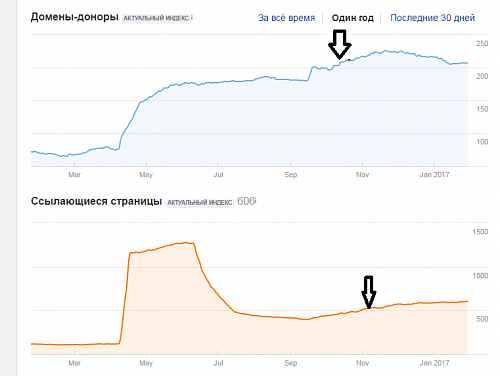Click Ссылающиеся страницы chart heading
Image resolution: width=500 pixels, height=376 pixels.
coord(96,201)
